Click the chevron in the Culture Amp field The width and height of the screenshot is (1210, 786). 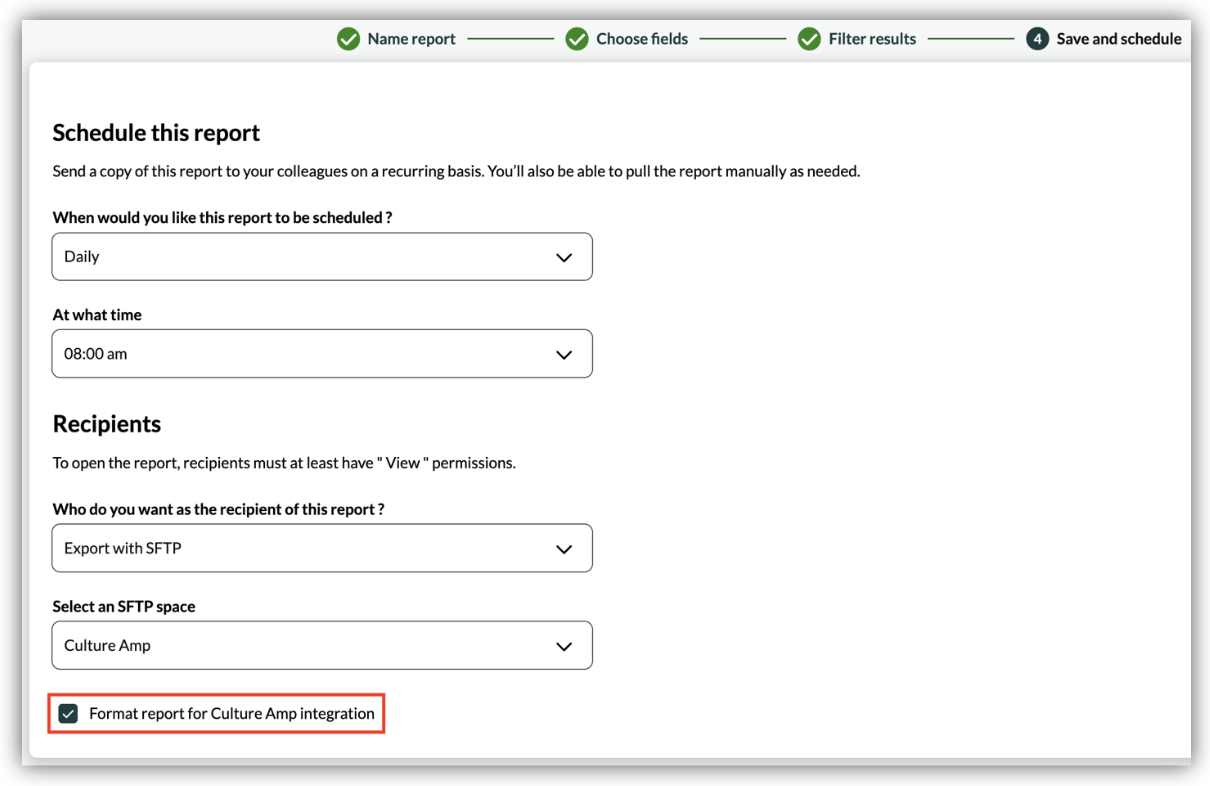click(x=564, y=646)
